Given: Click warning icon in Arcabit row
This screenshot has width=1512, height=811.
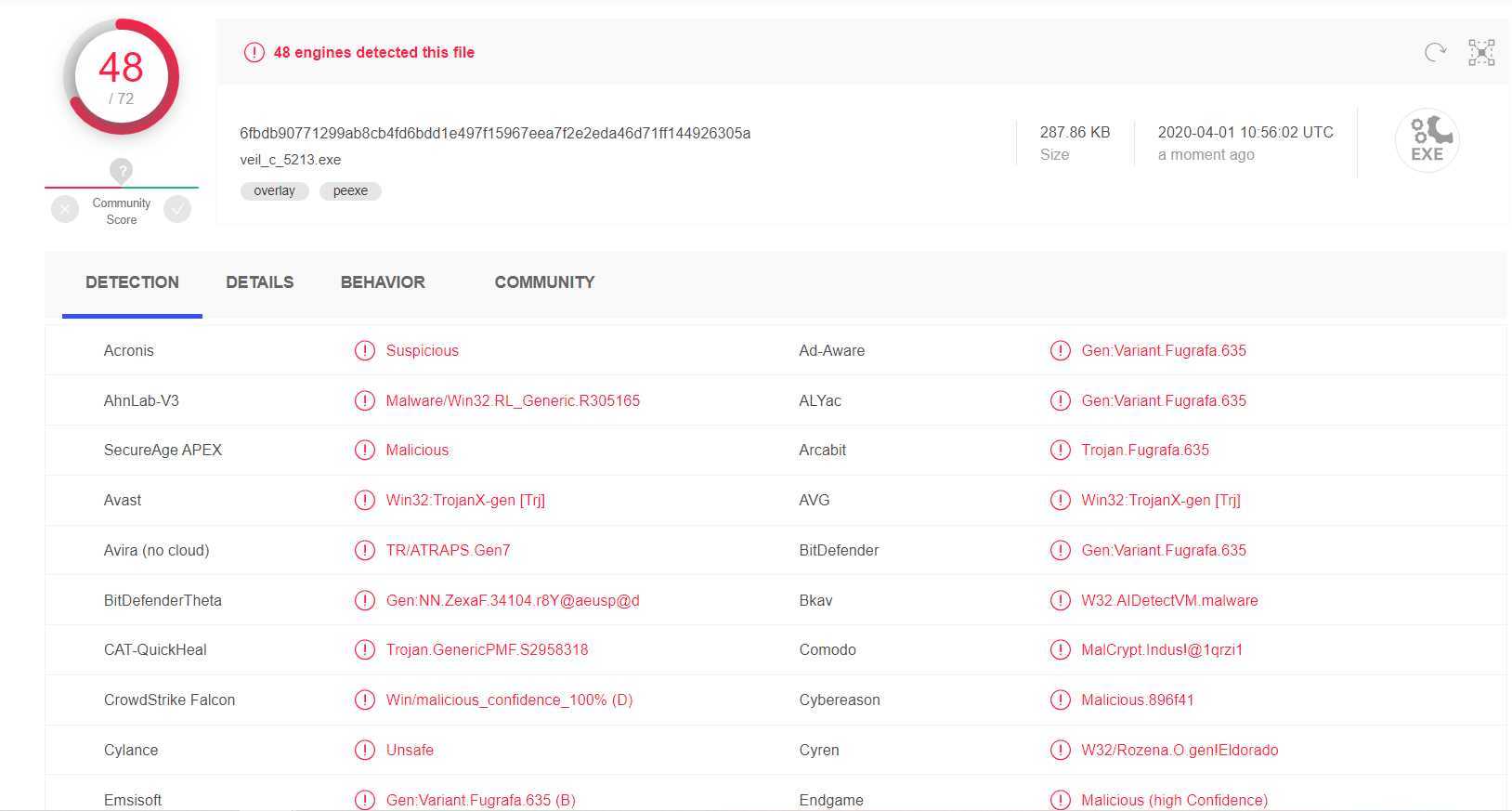Looking at the screenshot, I should click(1061, 450).
